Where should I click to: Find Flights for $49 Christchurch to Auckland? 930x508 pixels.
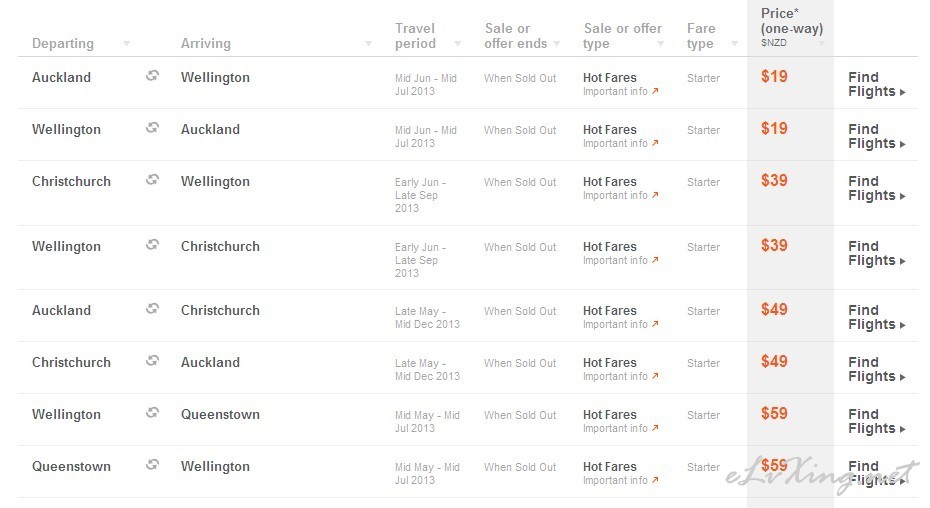tap(877, 369)
